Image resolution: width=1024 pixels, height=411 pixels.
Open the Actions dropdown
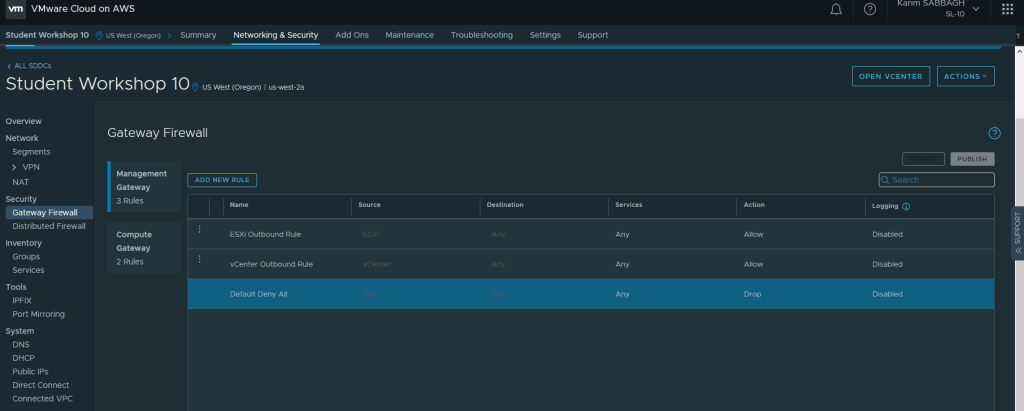[x=966, y=76]
